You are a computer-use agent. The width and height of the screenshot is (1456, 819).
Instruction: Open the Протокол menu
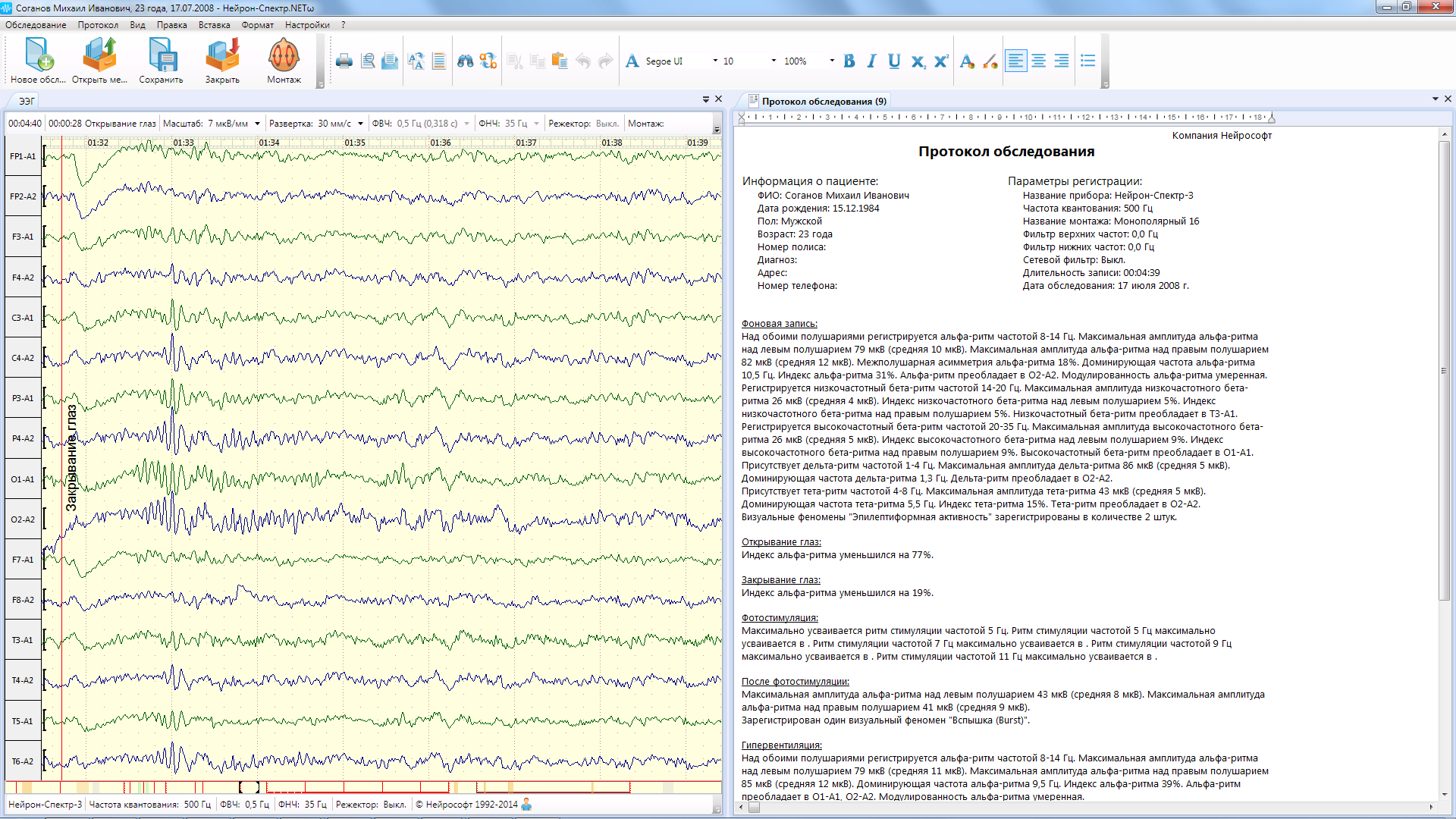click(x=98, y=25)
